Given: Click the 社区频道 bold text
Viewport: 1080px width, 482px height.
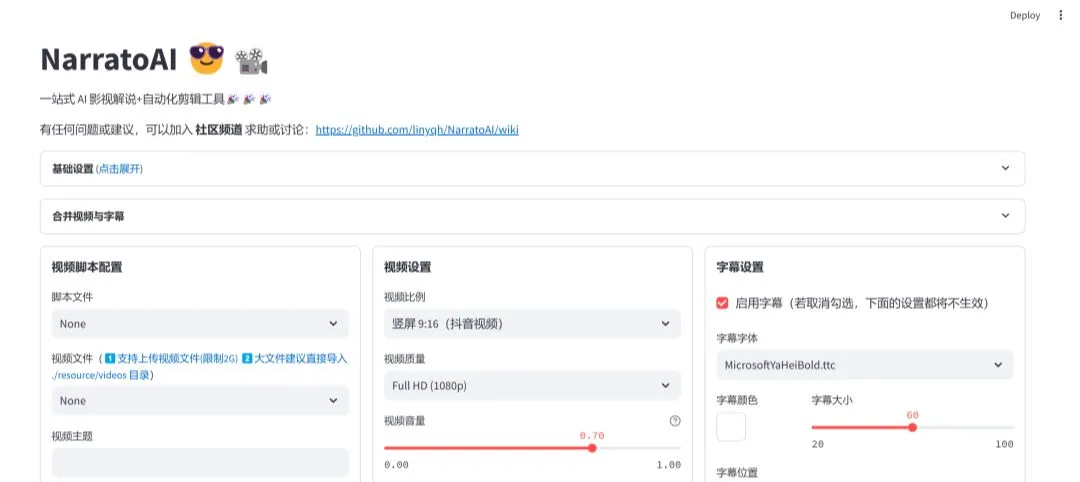Looking at the screenshot, I should pos(219,129).
